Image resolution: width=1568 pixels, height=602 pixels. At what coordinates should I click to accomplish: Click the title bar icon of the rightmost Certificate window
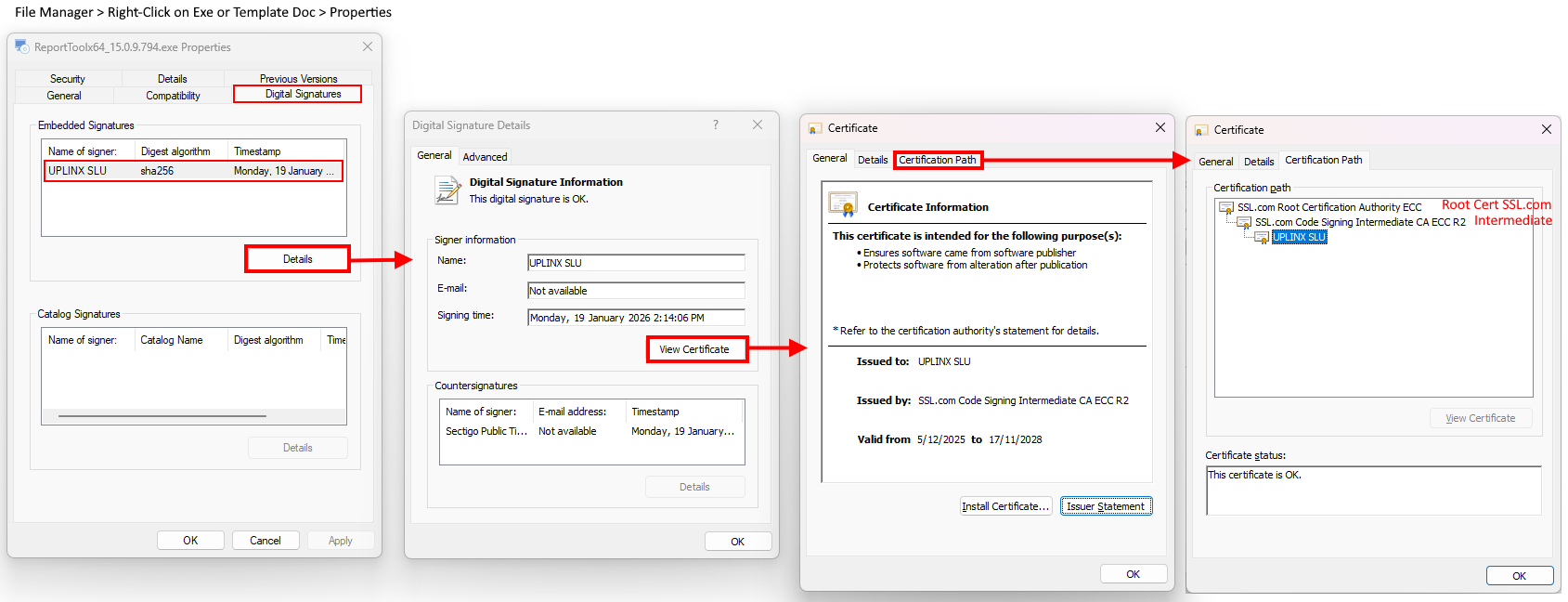[x=1201, y=130]
